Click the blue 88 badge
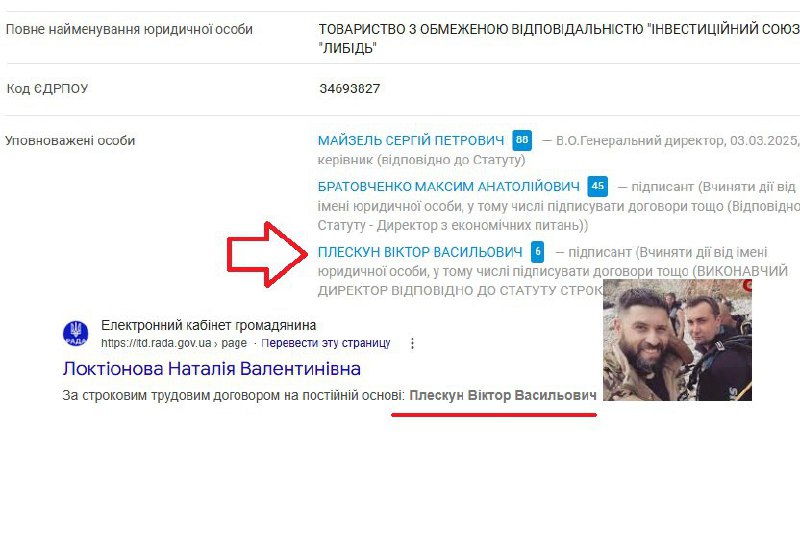Image resolution: width=800 pixels, height=553 pixels. click(x=522, y=140)
